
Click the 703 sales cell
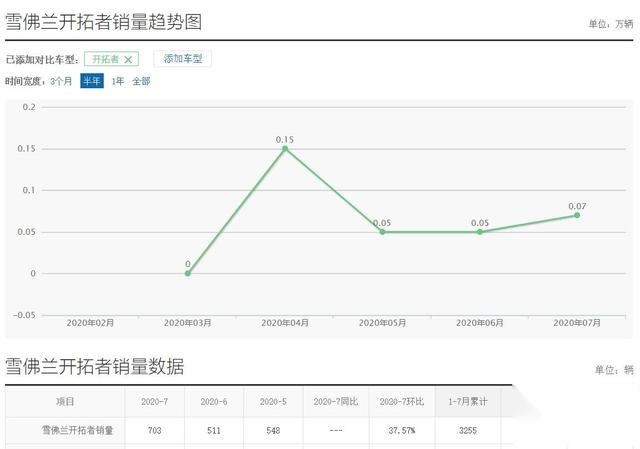click(154, 431)
